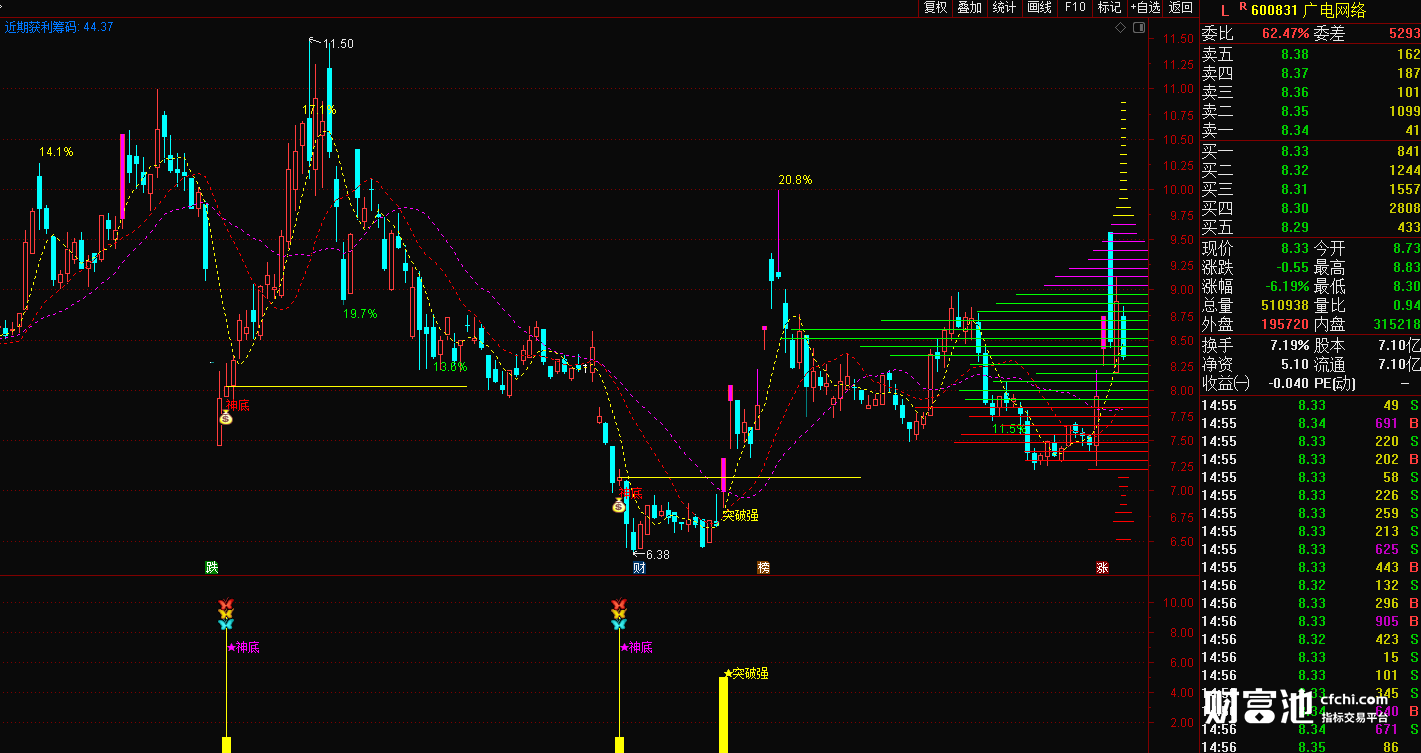
Task: Open the 统计 statistics menu
Action: [1004, 8]
